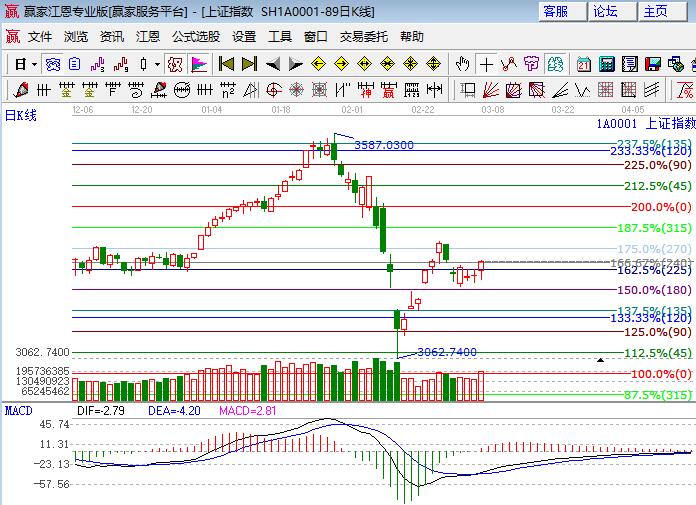This screenshot has width=696, height=505.
Task: Open the 交易委托 menu
Action: coord(364,37)
